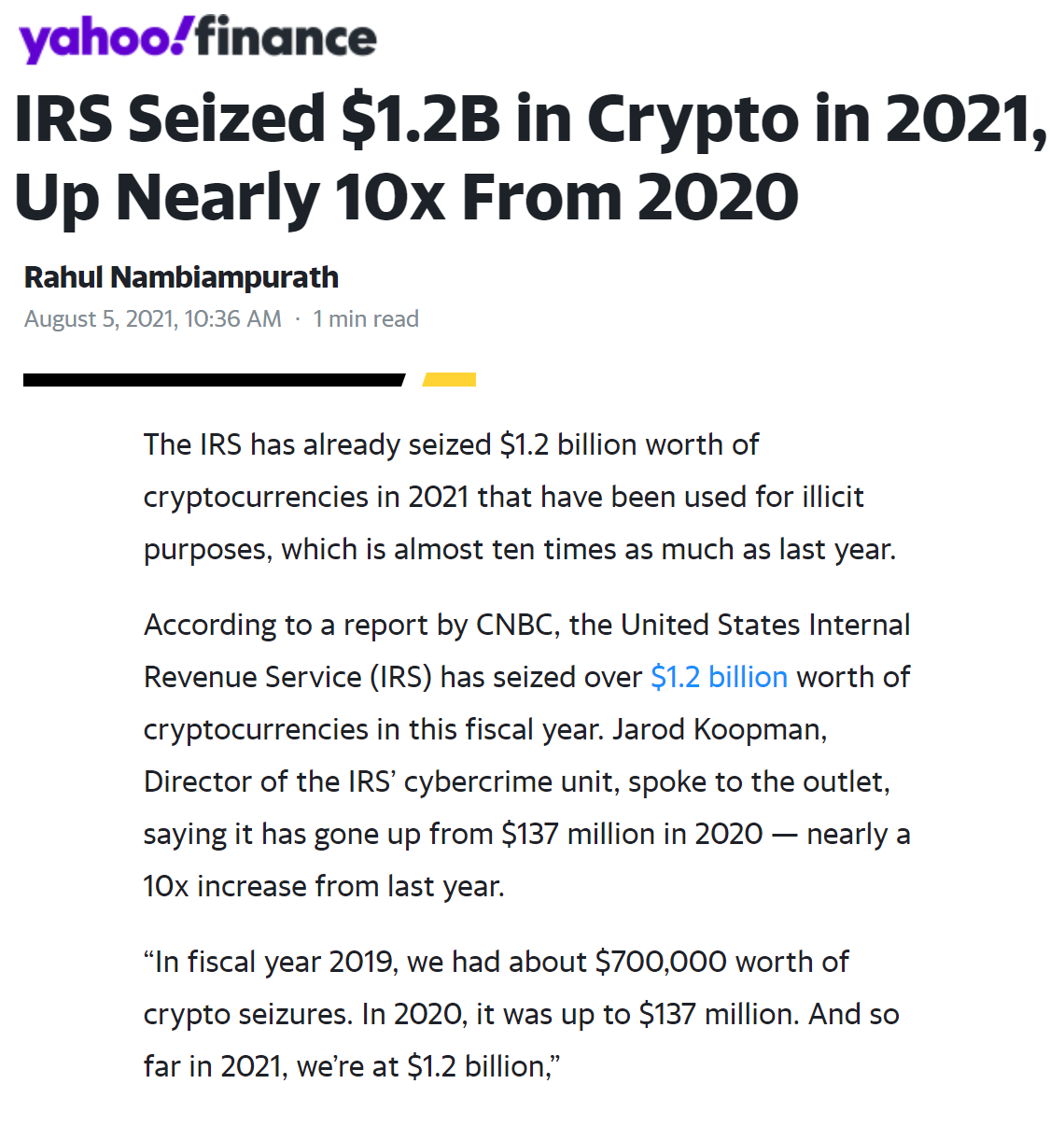The width and height of the screenshot is (1064, 1126).
Task: Click "United States Internal" in second paragraph
Action: point(765,625)
